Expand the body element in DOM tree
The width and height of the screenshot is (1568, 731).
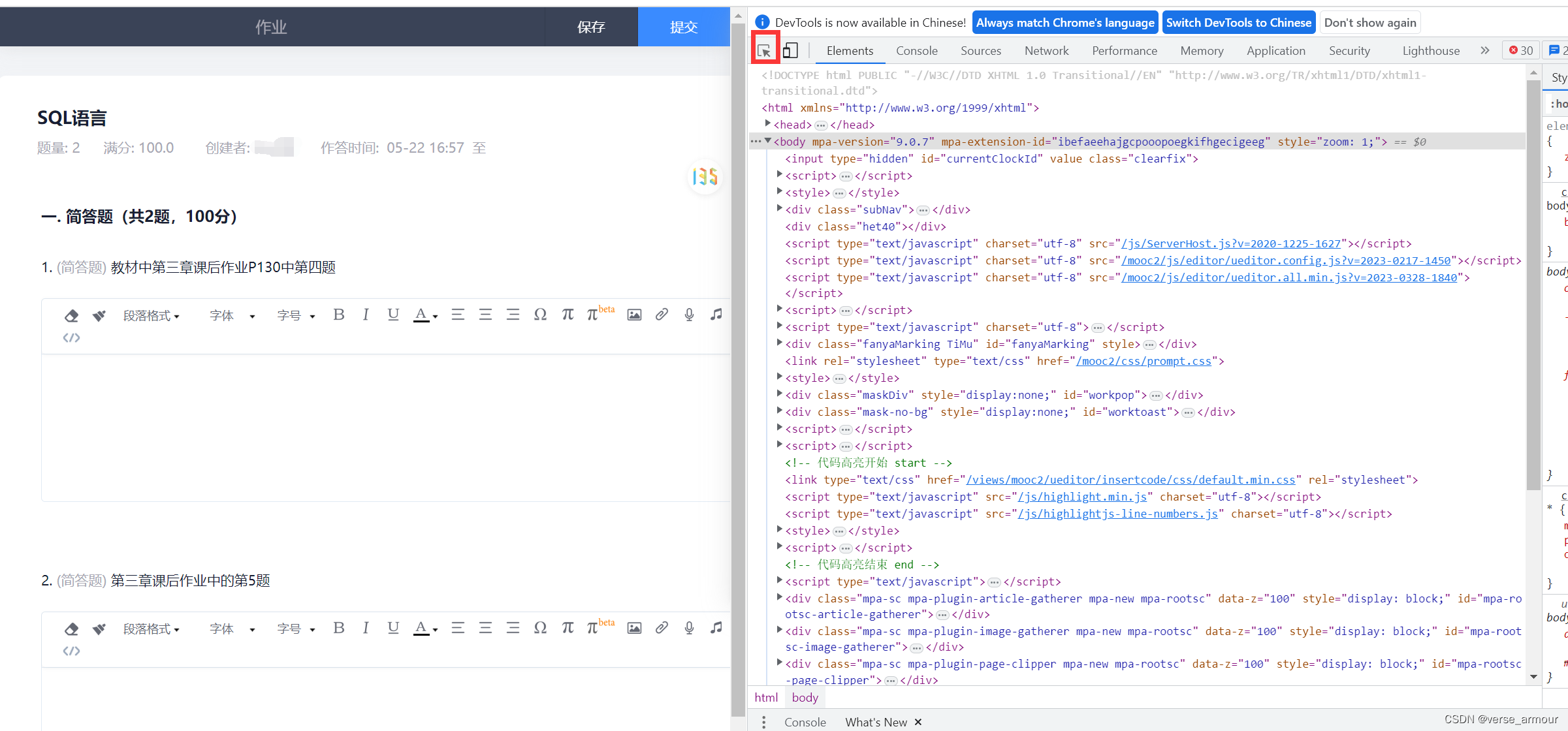(x=769, y=141)
